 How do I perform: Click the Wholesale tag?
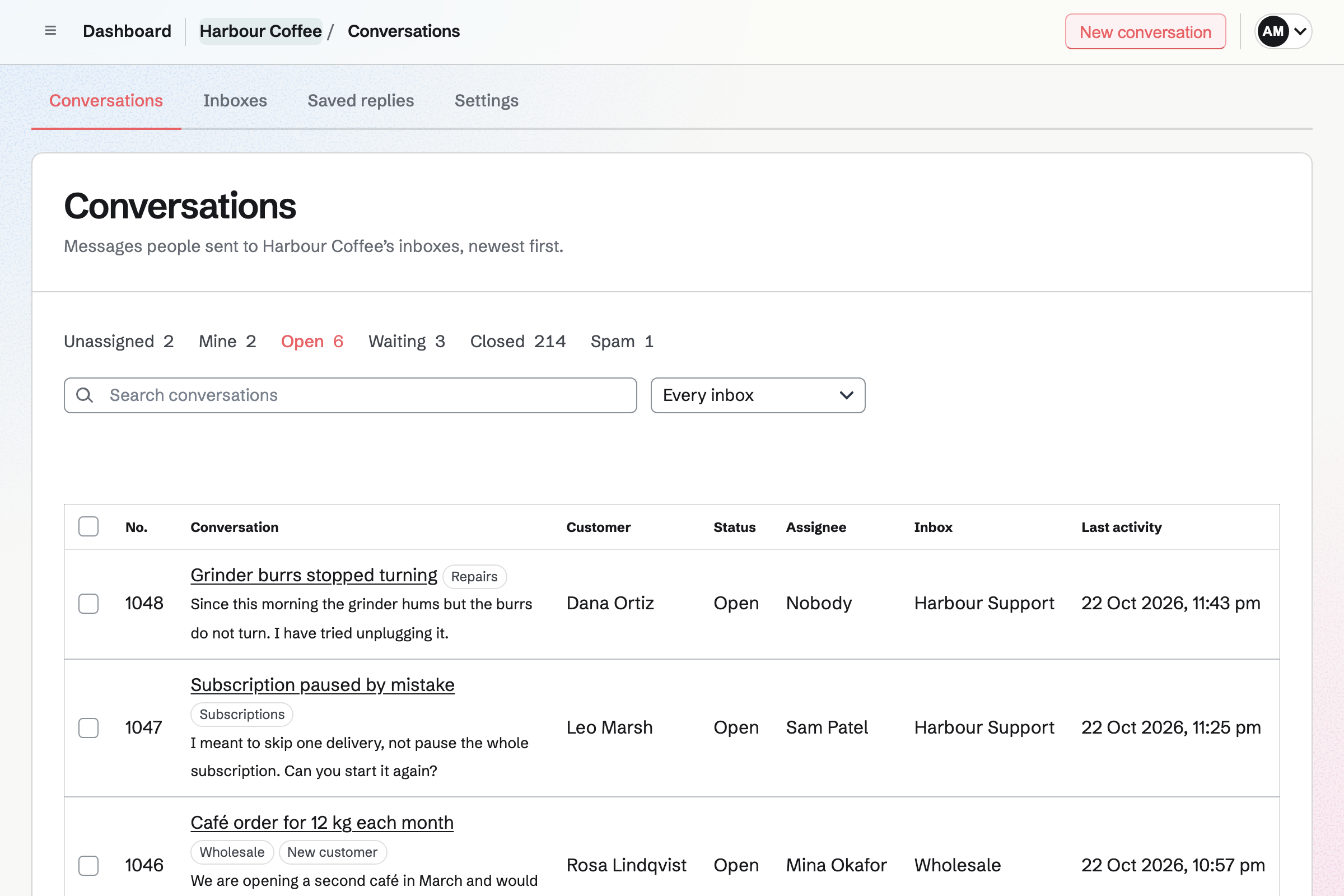[232, 852]
